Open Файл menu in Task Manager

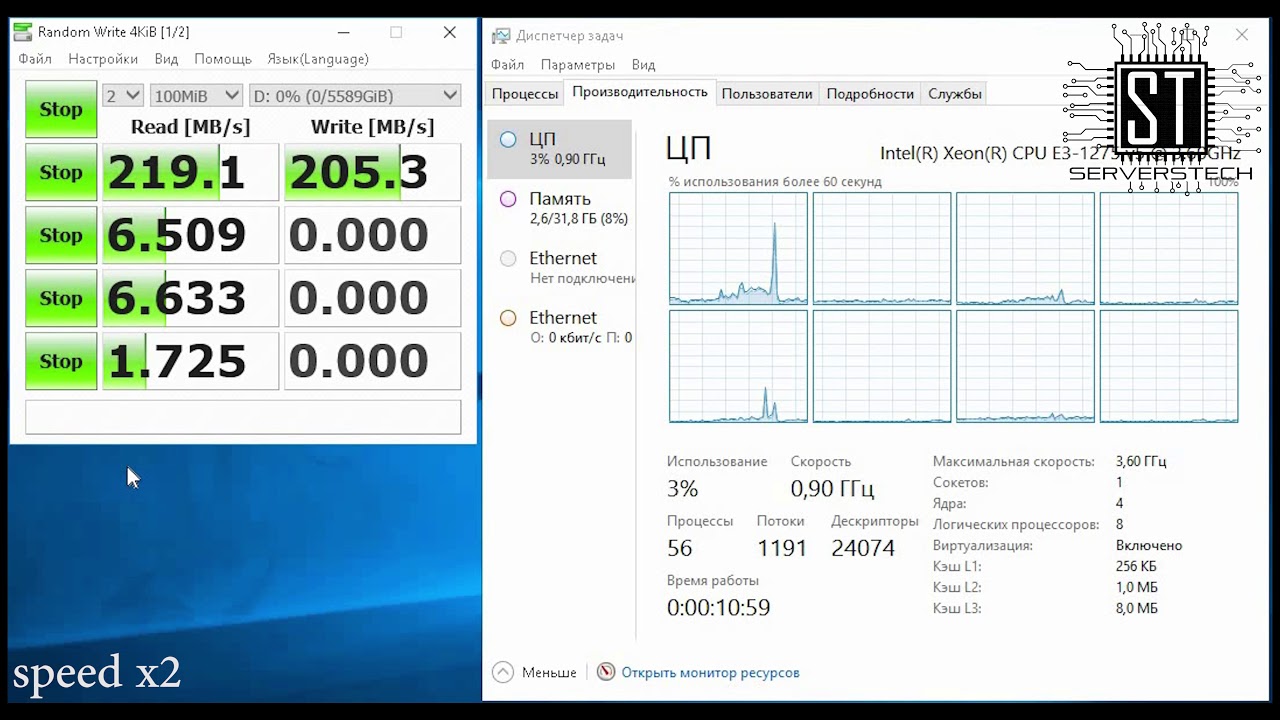[x=508, y=64]
